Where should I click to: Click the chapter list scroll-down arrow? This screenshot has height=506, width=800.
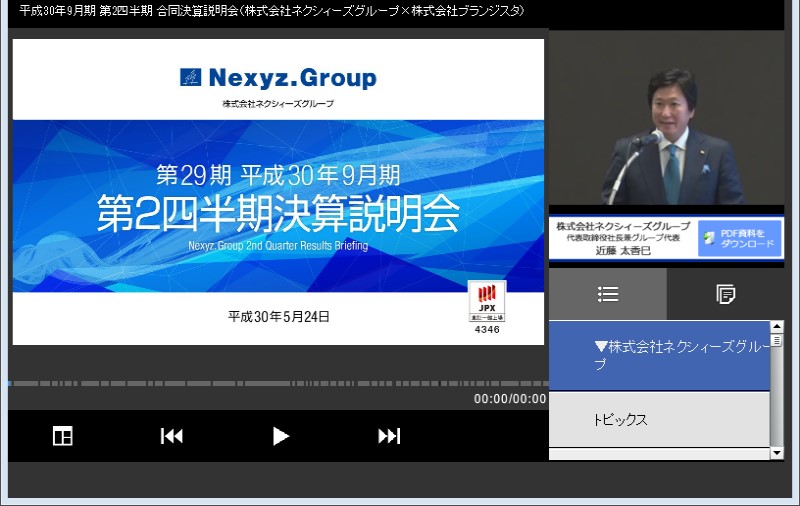click(x=777, y=452)
